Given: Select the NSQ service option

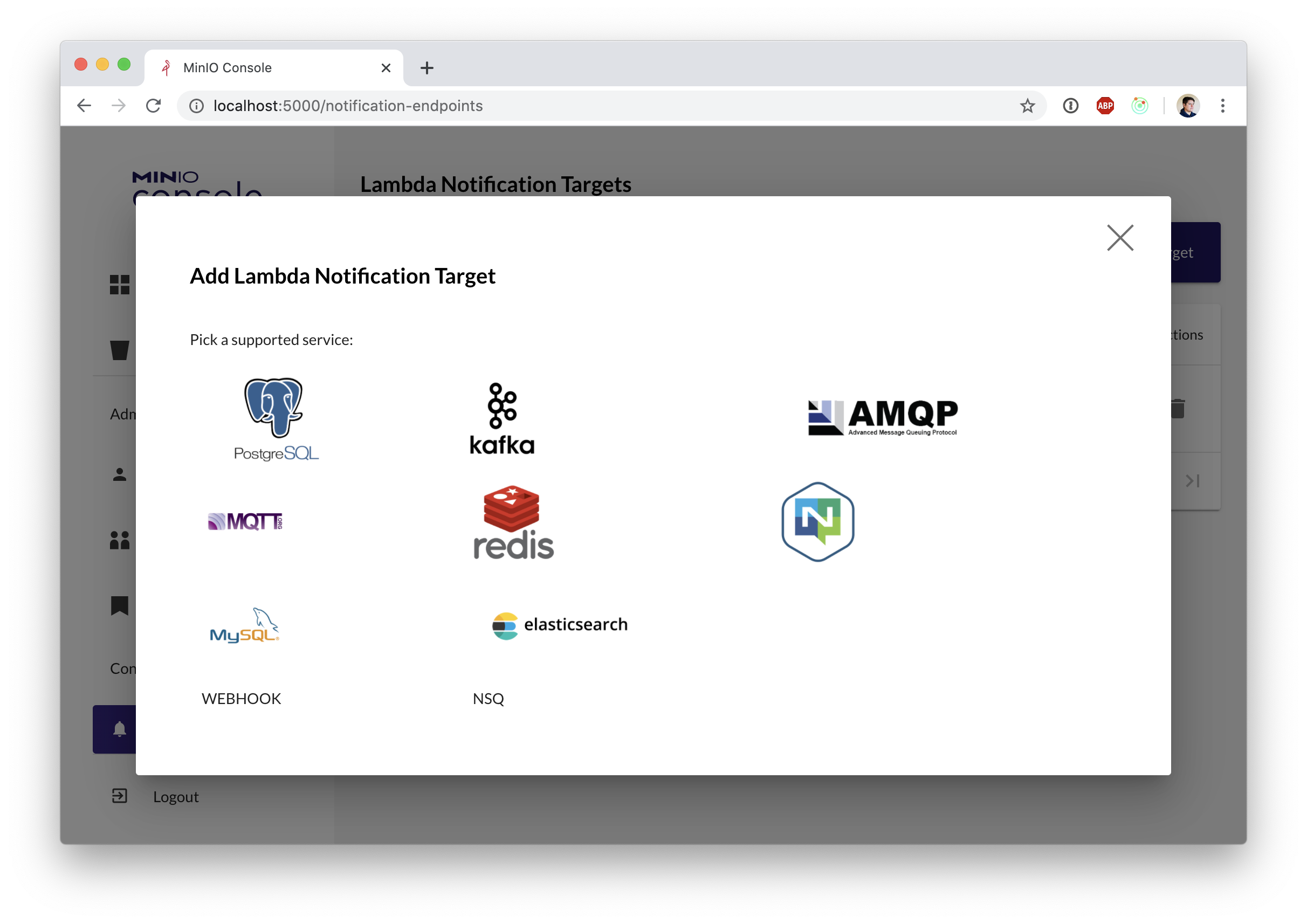Looking at the screenshot, I should tap(489, 699).
